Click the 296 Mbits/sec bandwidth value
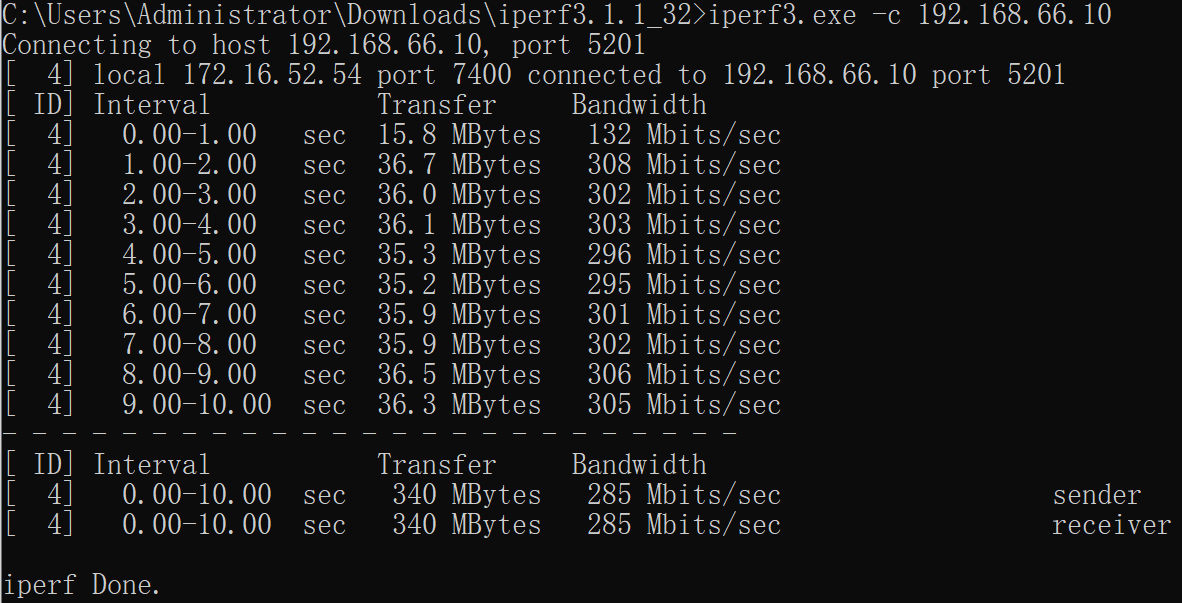The height and width of the screenshot is (603, 1182). [x=684, y=256]
